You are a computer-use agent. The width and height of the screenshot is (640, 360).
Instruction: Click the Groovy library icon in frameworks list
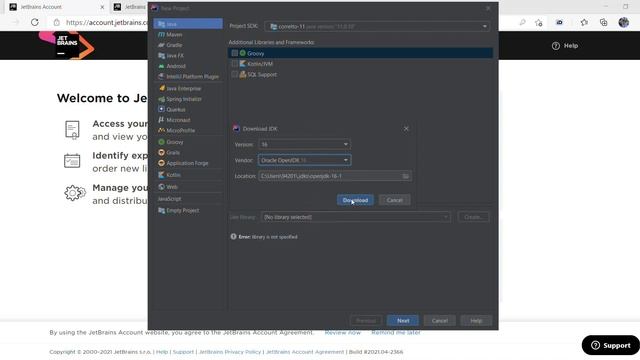243,53
